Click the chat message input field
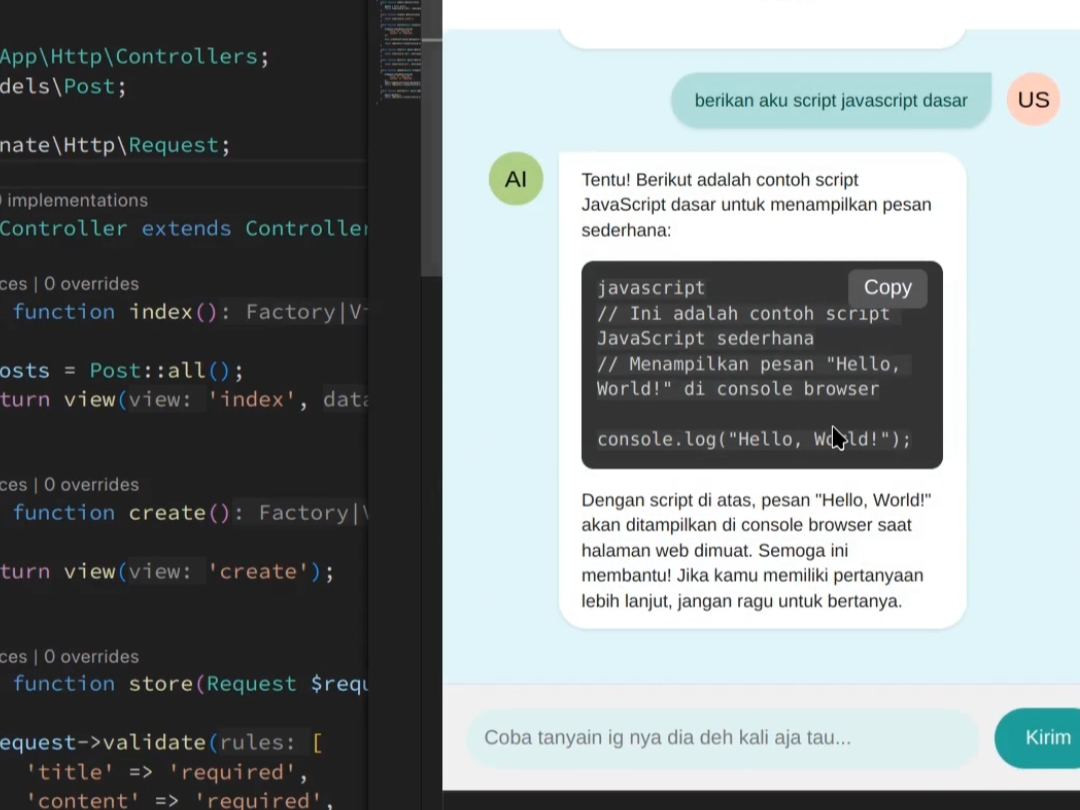The image size is (1080, 810). coord(720,737)
